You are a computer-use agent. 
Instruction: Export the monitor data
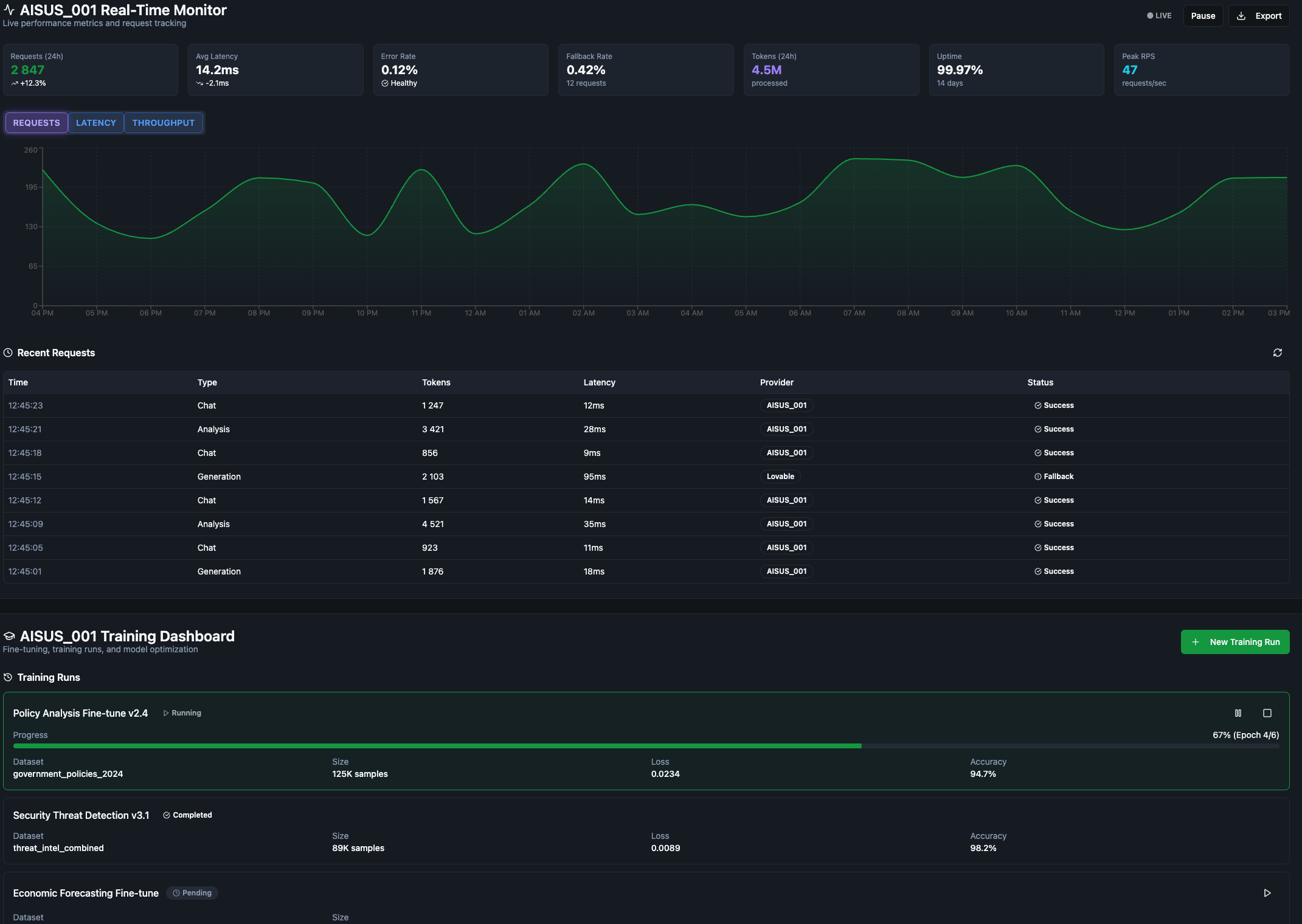(x=1258, y=16)
